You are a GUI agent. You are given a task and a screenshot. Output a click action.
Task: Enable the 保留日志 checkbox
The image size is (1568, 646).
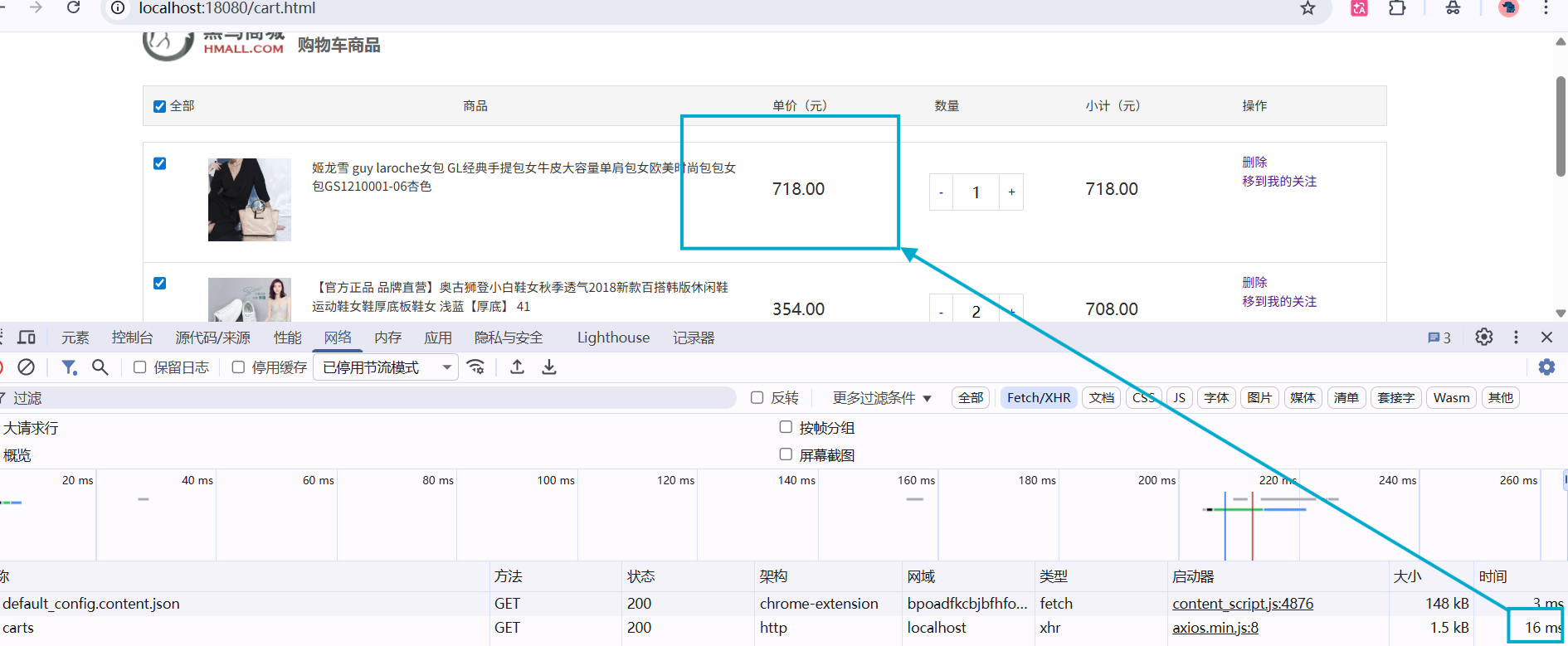pos(140,367)
